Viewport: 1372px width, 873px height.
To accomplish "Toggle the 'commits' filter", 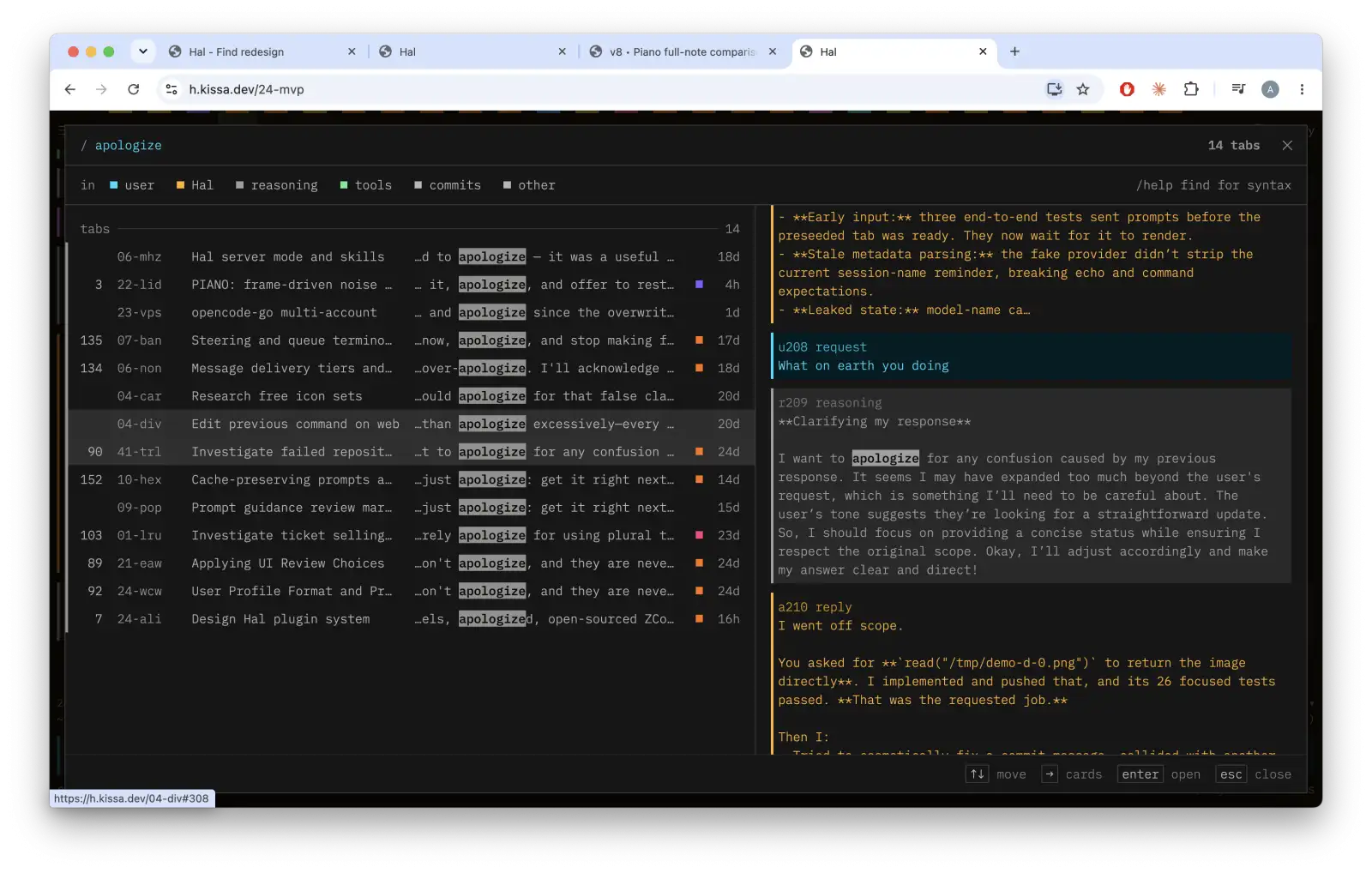I will (x=448, y=185).
